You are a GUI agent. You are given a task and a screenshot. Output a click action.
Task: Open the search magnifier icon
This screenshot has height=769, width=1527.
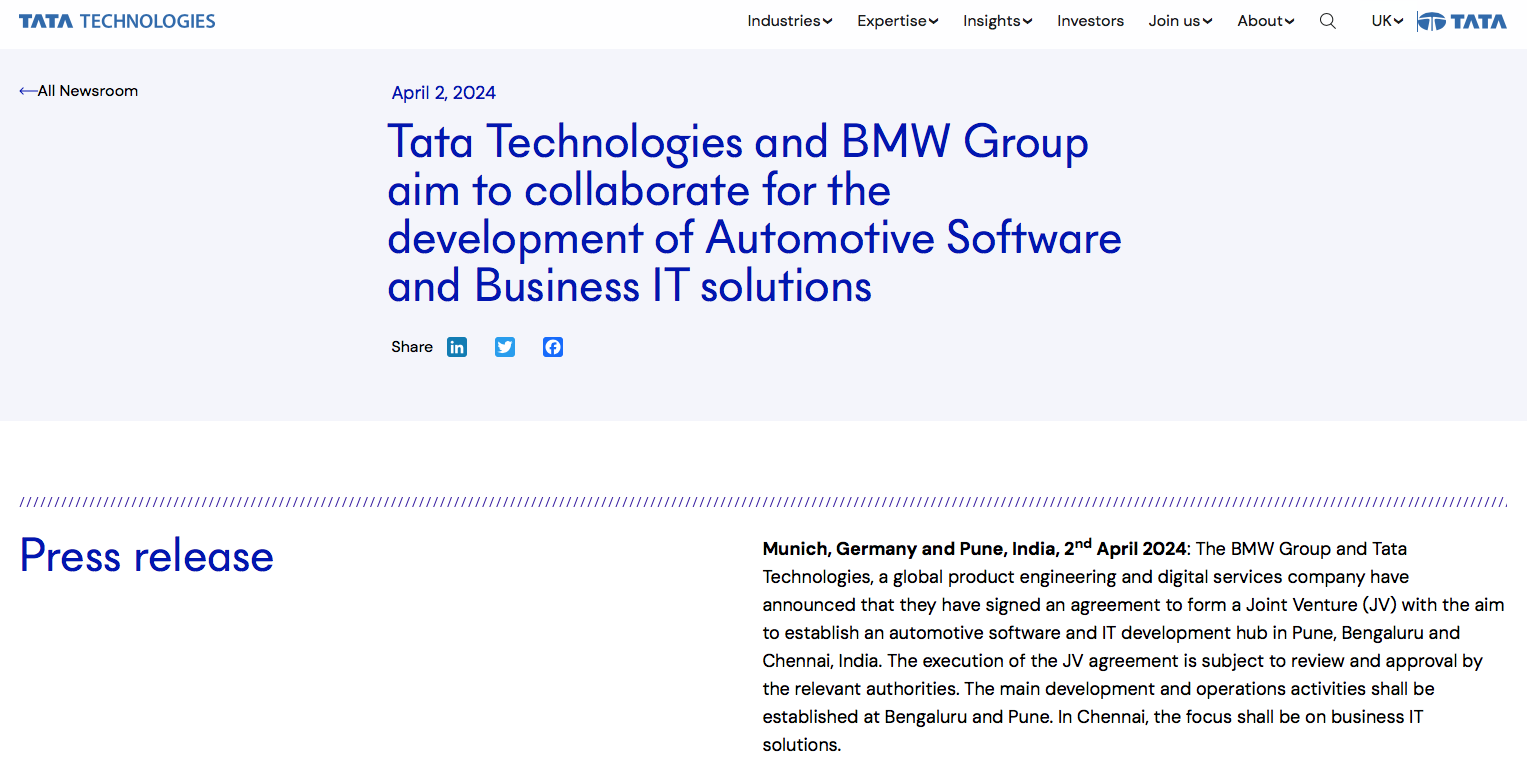click(x=1327, y=21)
